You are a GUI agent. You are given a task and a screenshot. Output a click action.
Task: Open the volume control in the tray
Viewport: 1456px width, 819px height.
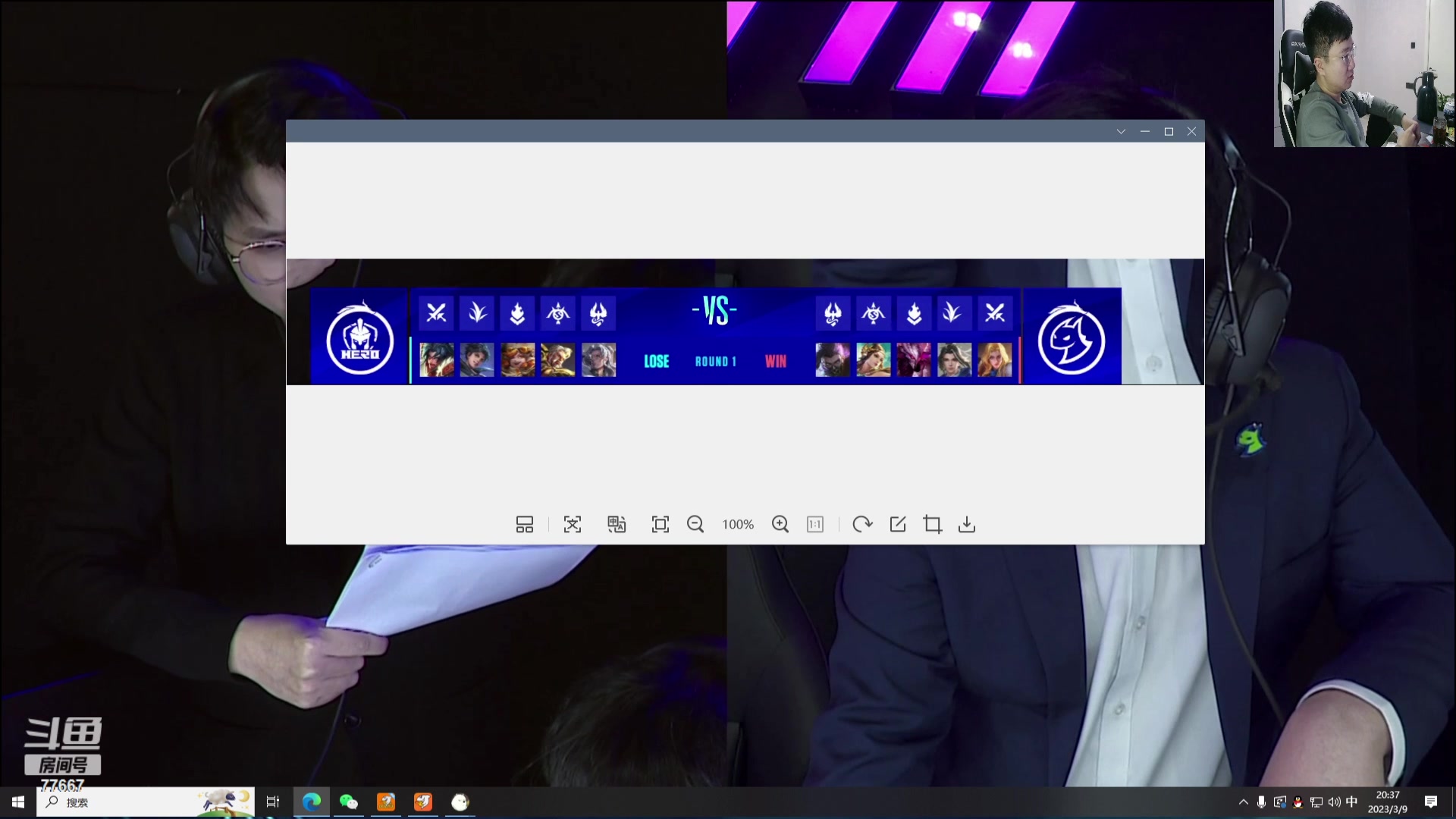tap(1335, 802)
